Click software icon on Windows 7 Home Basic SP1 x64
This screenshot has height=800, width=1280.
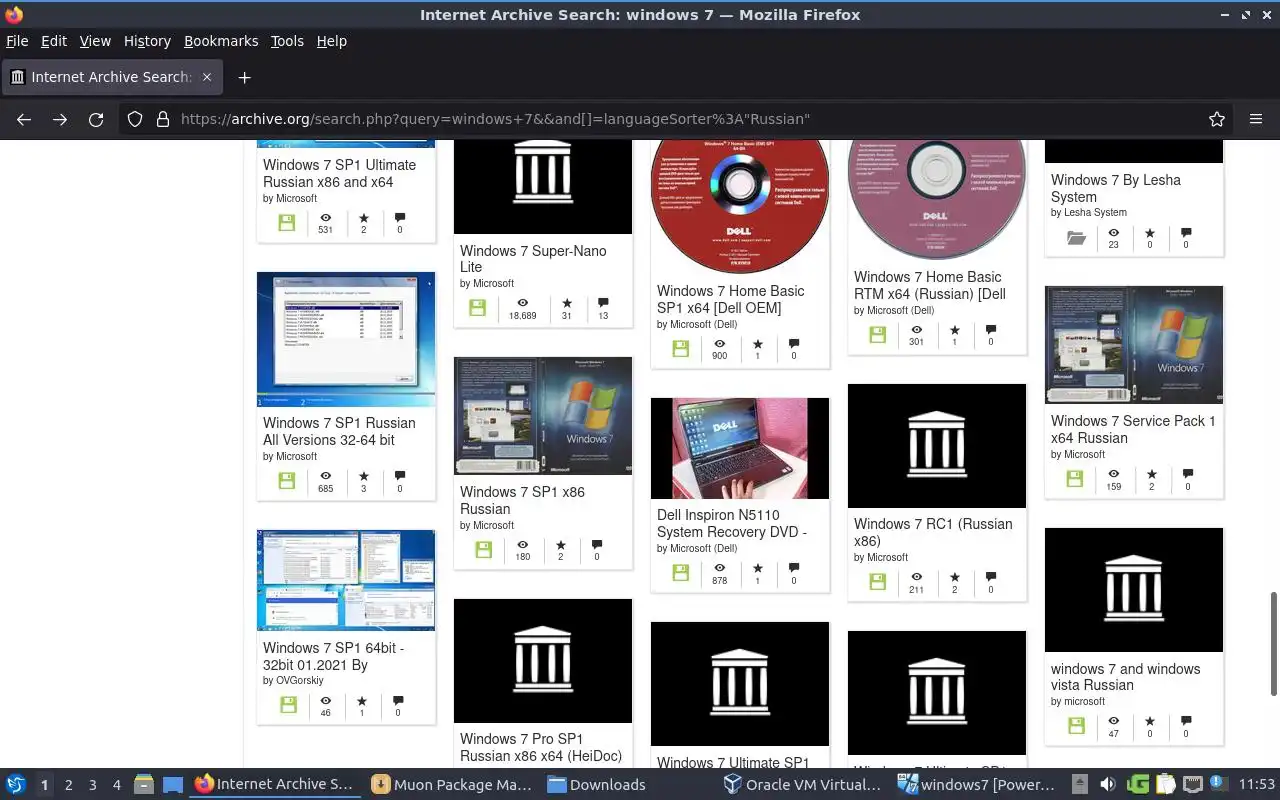[681, 349]
